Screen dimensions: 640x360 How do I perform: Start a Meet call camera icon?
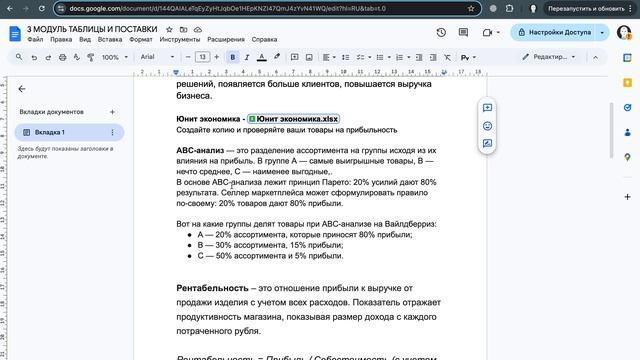click(487, 32)
